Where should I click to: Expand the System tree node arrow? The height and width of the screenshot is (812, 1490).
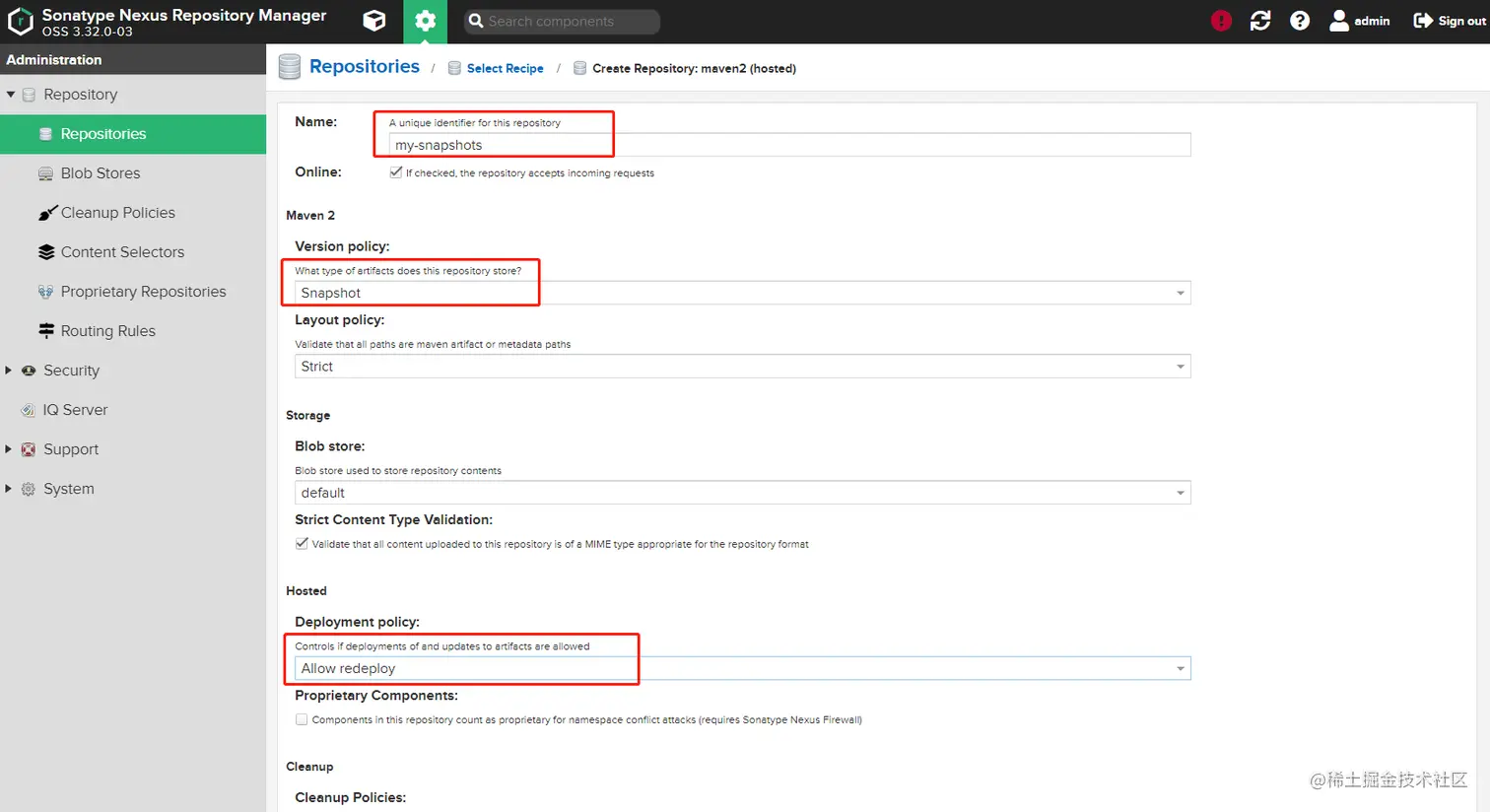point(9,489)
